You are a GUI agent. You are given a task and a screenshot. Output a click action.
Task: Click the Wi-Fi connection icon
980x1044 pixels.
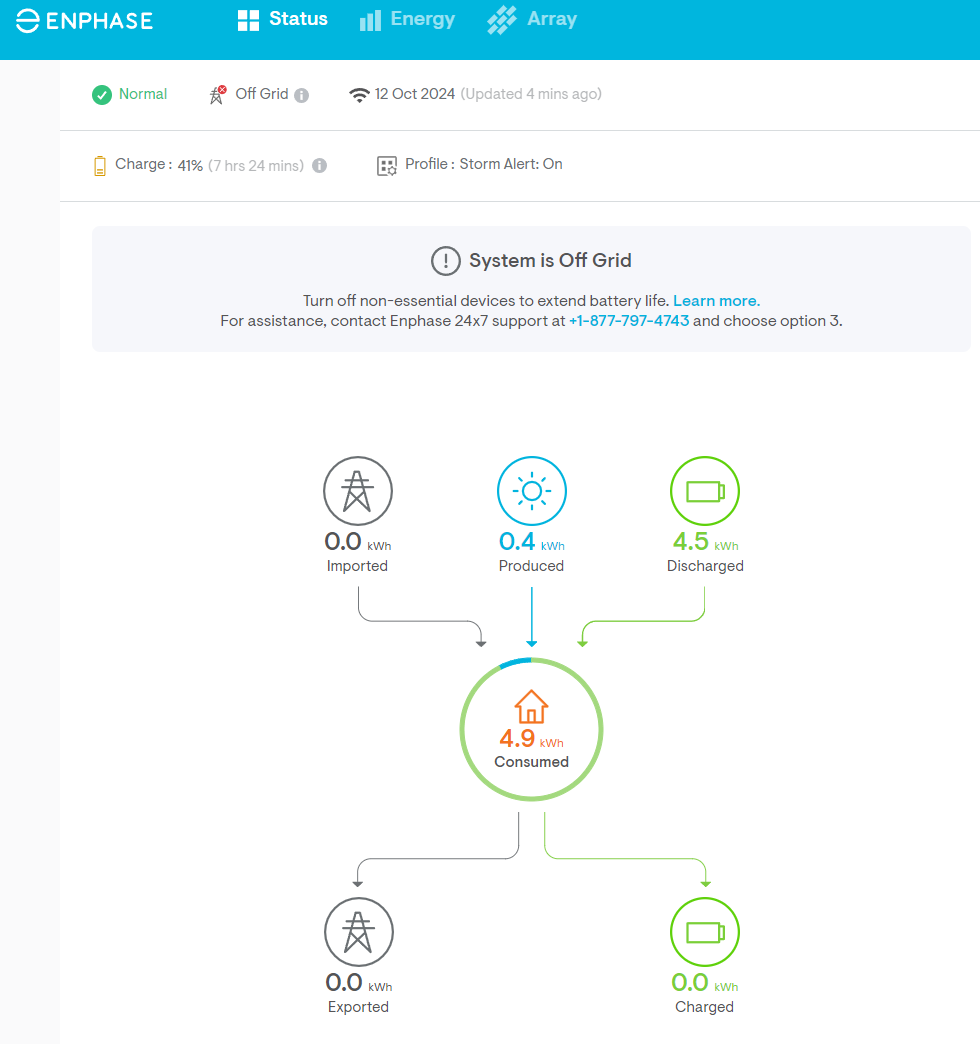pos(359,95)
